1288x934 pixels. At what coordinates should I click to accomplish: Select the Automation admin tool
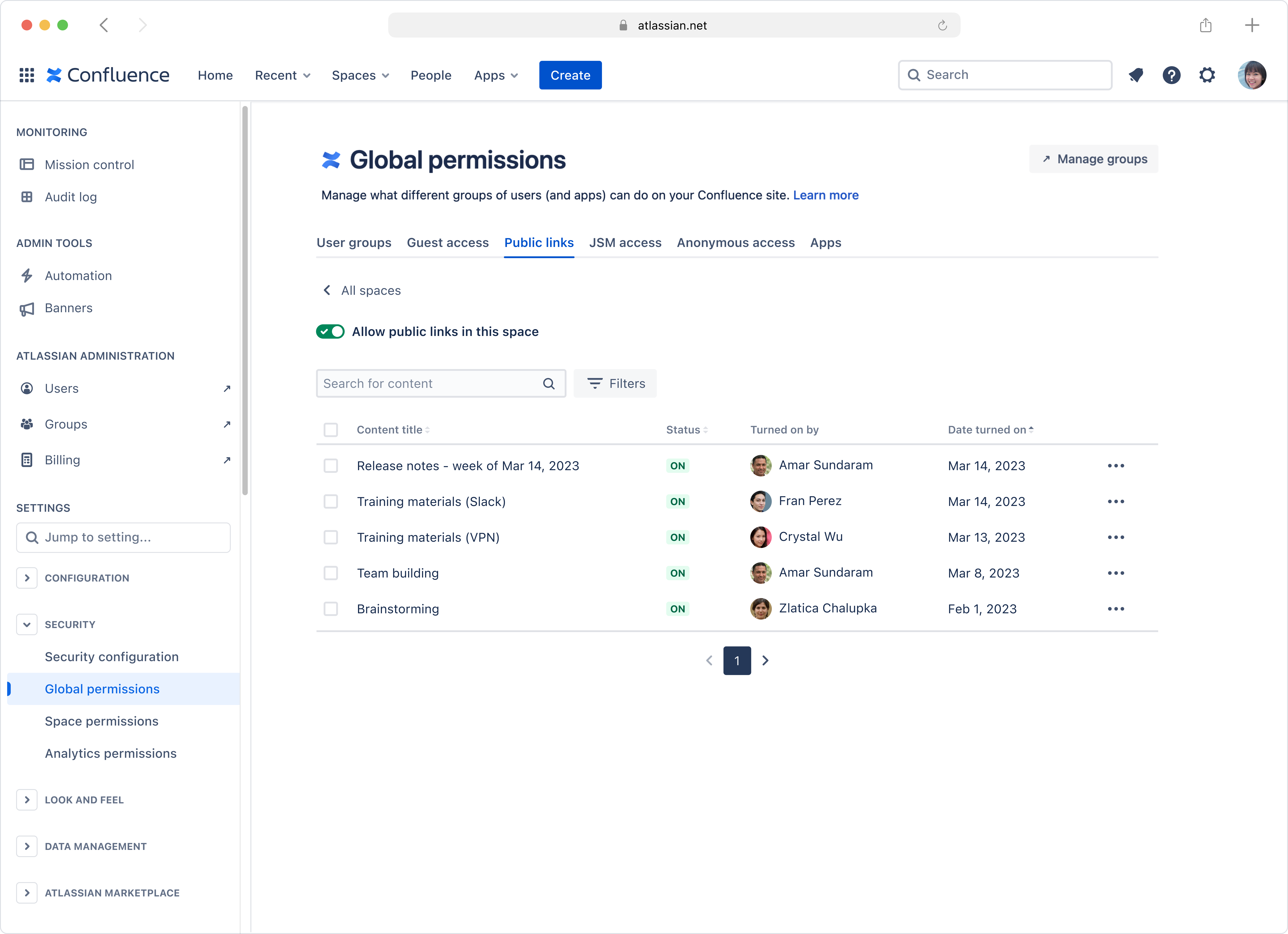click(x=78, y=276)
